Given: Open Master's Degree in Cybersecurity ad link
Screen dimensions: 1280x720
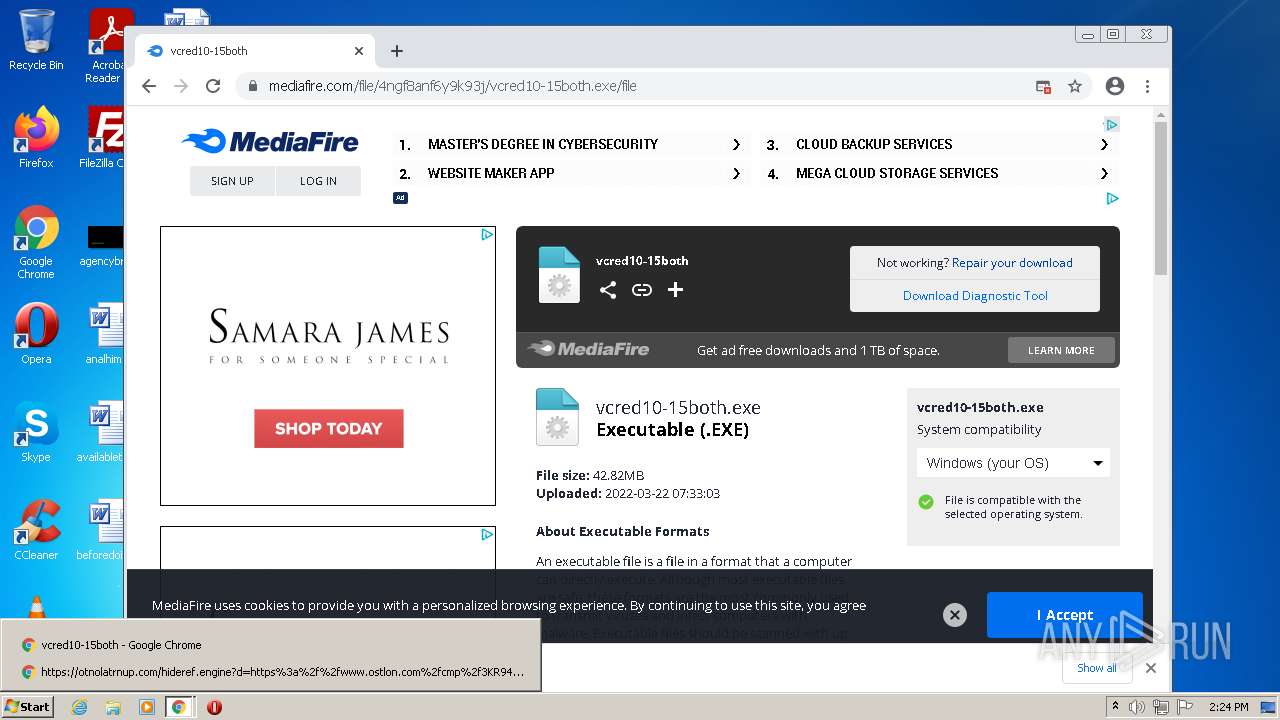Looking at the screenshot, I should (x=571, y=144).
